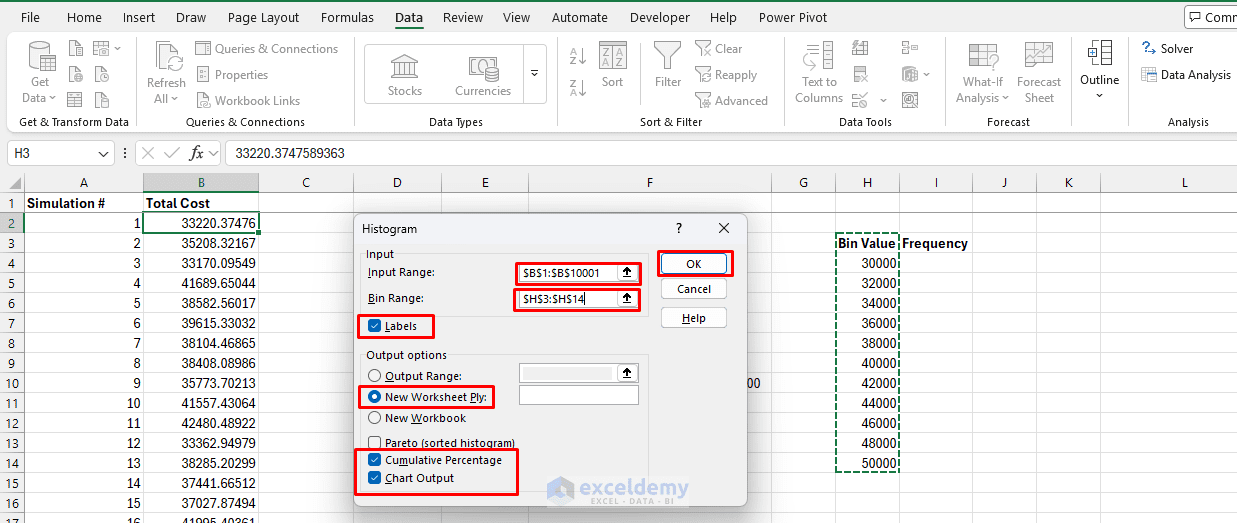Viewport: 1237px width, 523px height.
Task: Click the dialog question mark help icon
Action: (x=679, y=229)
